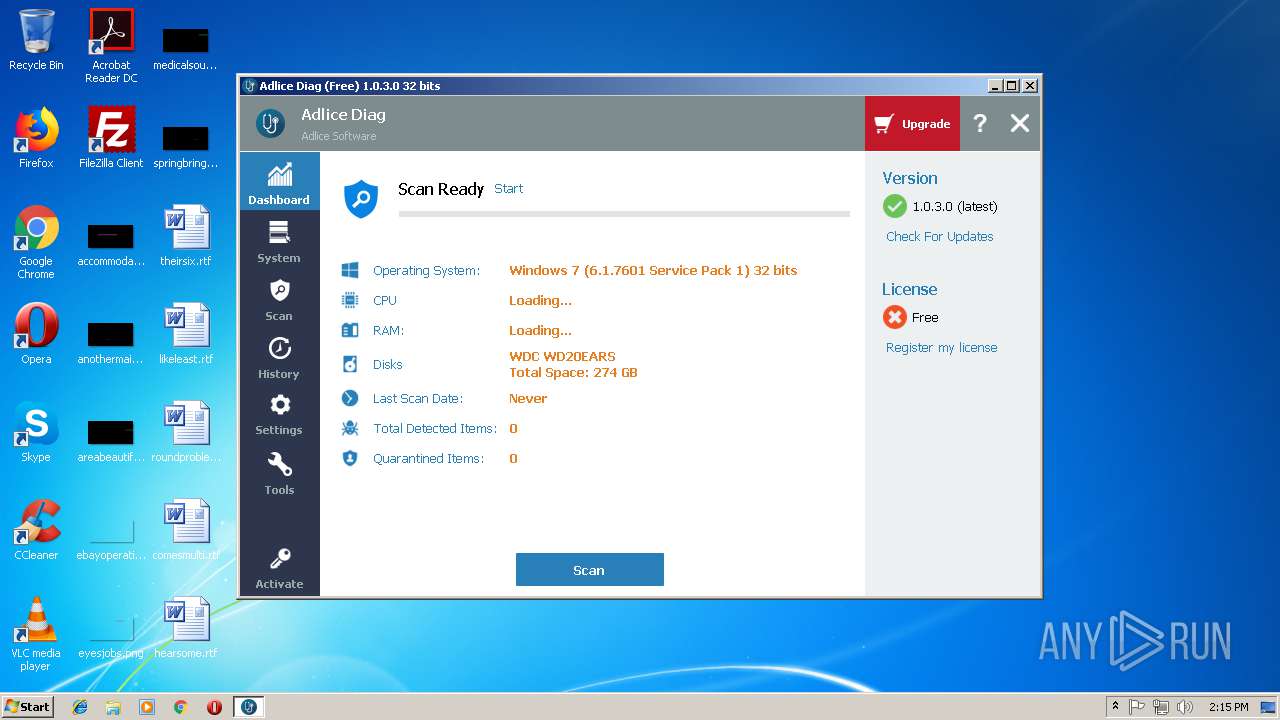Click the Windows logo Operating System icon

(x=350, y=270)
